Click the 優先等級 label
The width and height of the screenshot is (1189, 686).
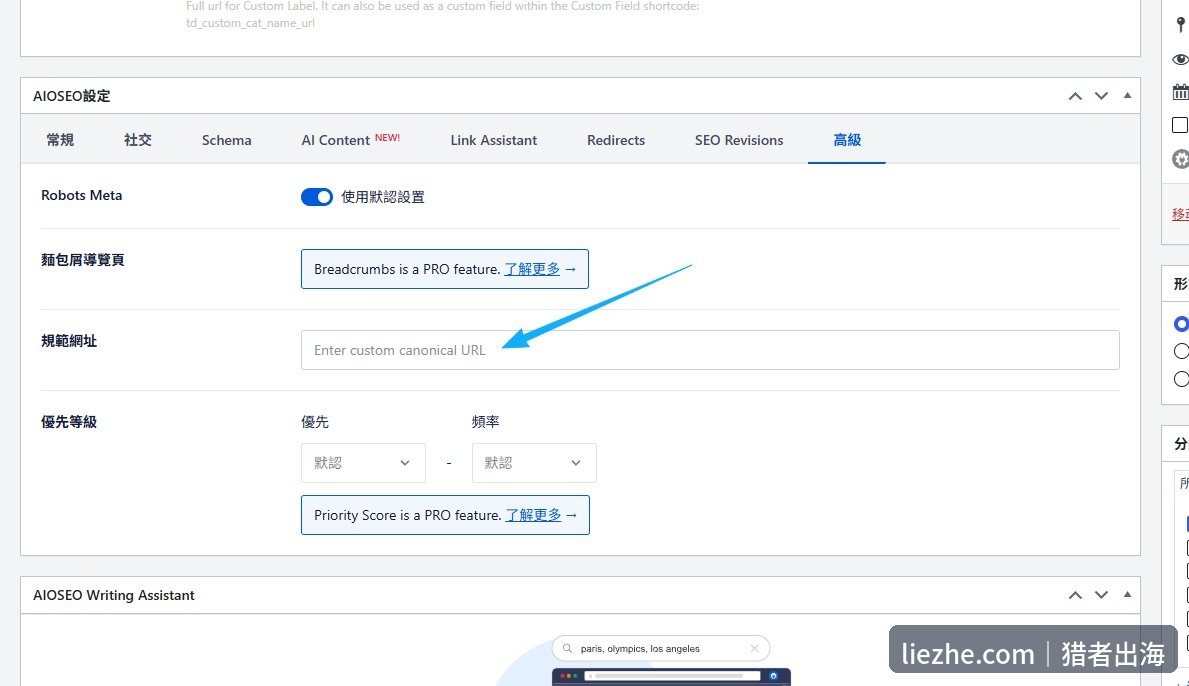(x=69, y=422)
